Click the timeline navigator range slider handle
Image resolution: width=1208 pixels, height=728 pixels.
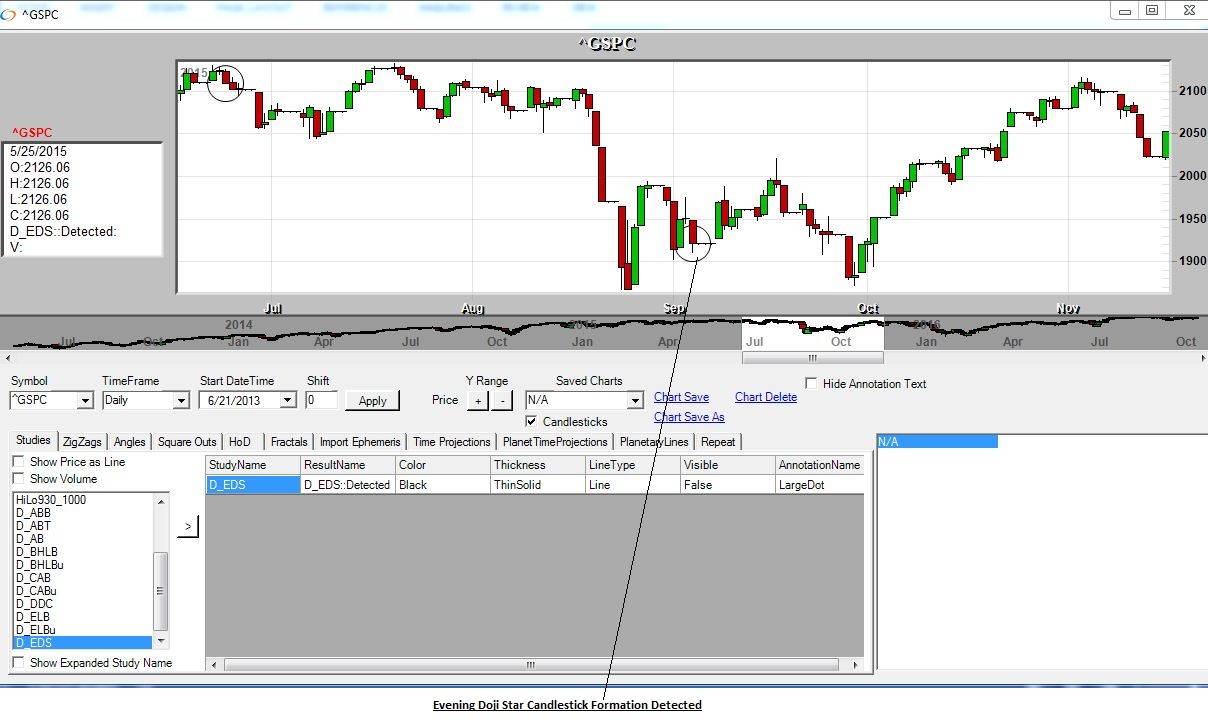[812, 357]
